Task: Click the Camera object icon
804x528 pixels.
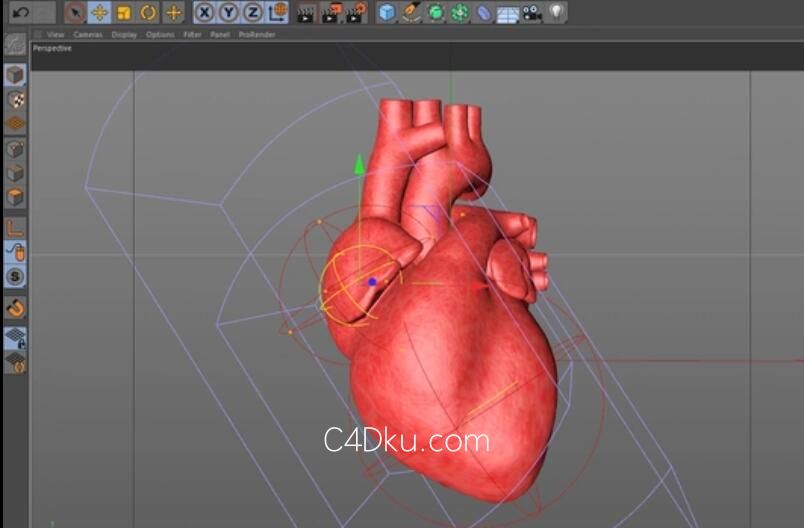Action: point(532,13)
